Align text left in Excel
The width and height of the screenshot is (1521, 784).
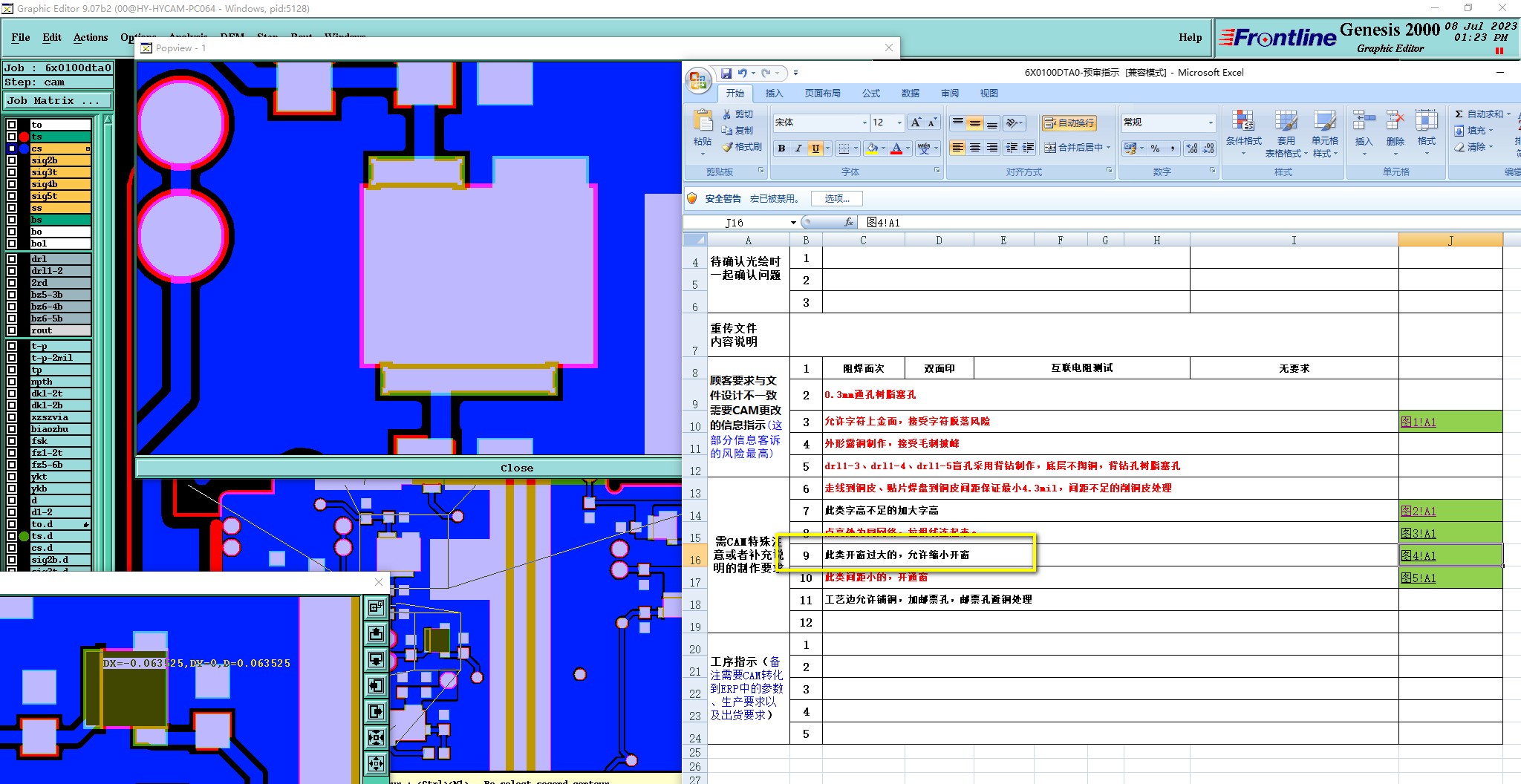coord(958,148)
